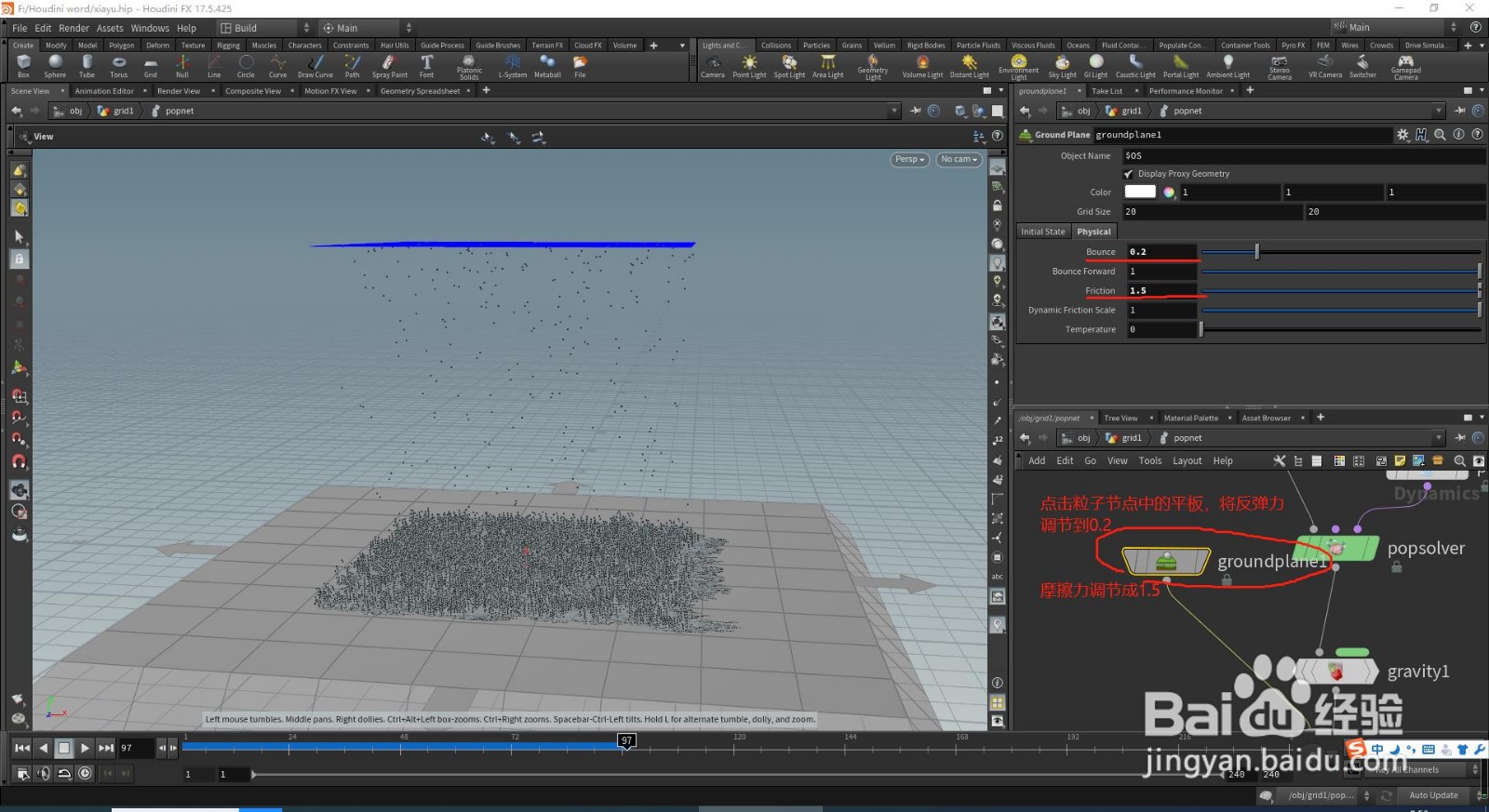Select the popsolver node
Image resolution: width=1489 pixels, height=812 pixels.
click(1336, 548)
